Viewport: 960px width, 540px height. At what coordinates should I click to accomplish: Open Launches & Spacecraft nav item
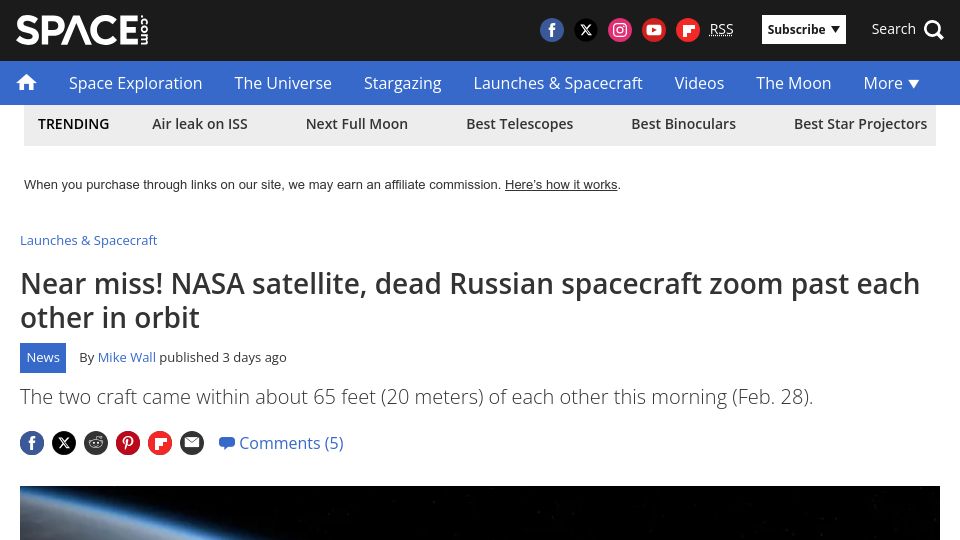point(558,83)
